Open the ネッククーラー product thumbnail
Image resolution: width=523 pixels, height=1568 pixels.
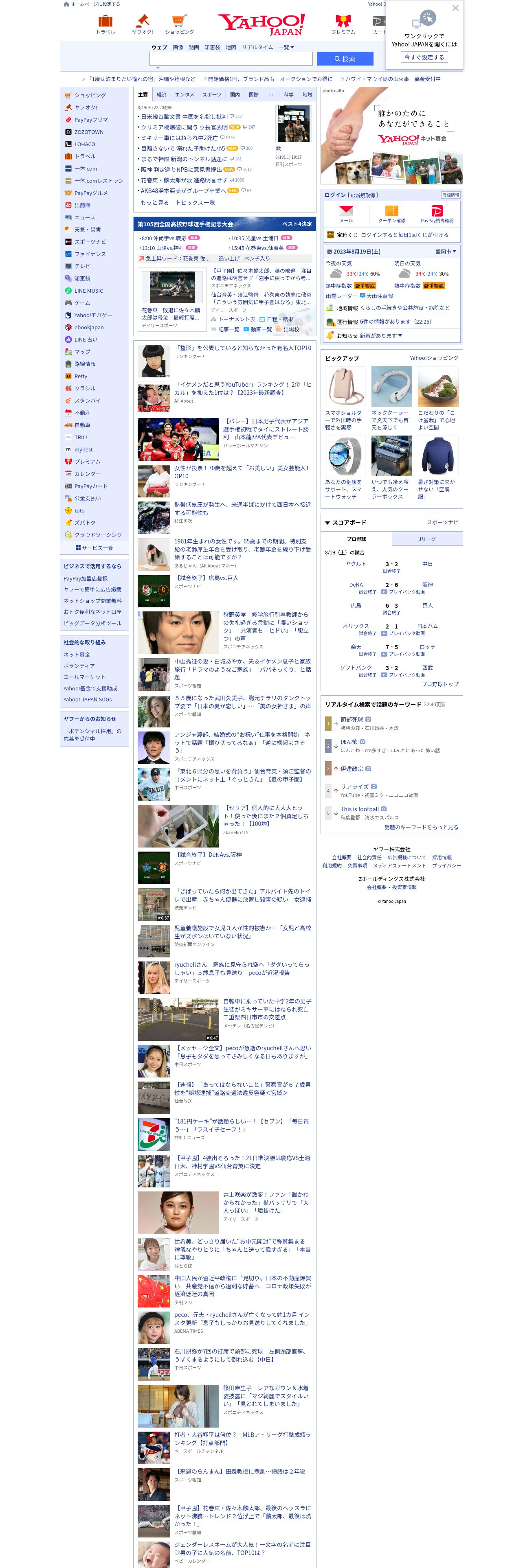click(x=391, y=387)
